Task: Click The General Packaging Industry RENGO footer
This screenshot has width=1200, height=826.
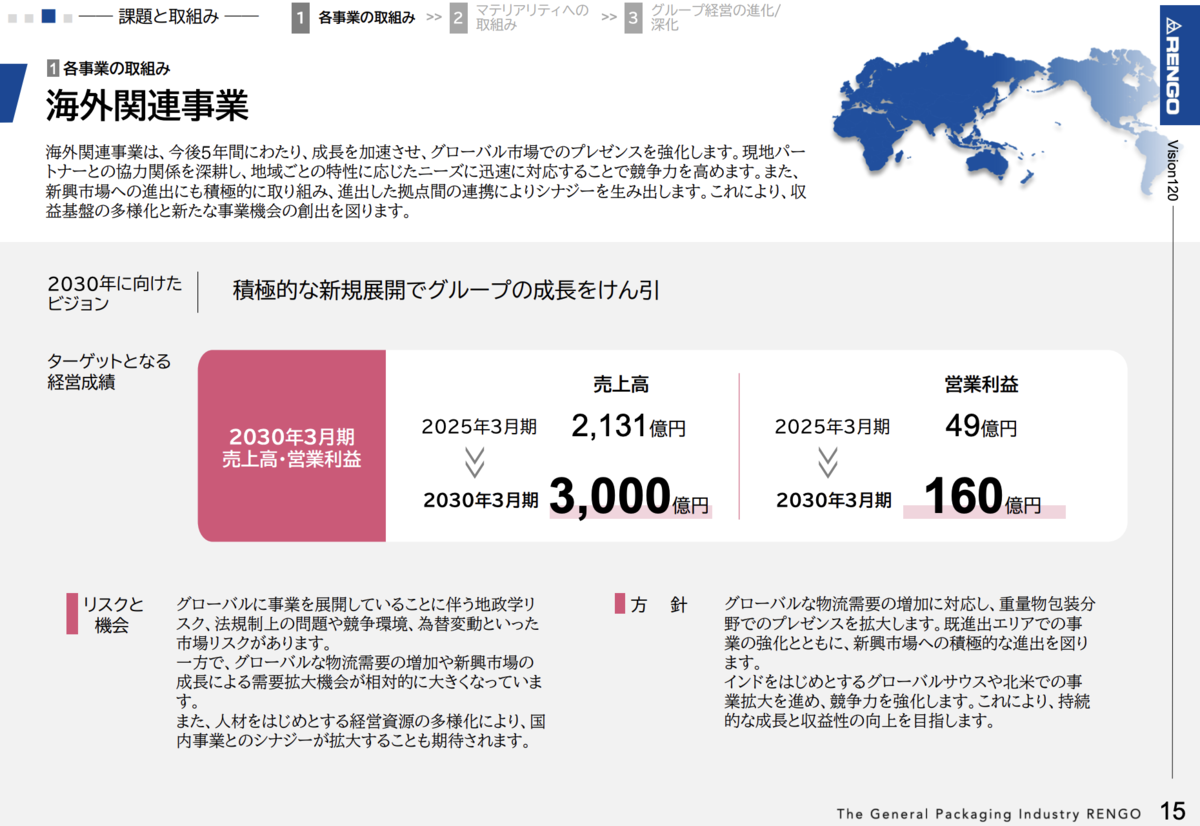Action: click(990, 813)
